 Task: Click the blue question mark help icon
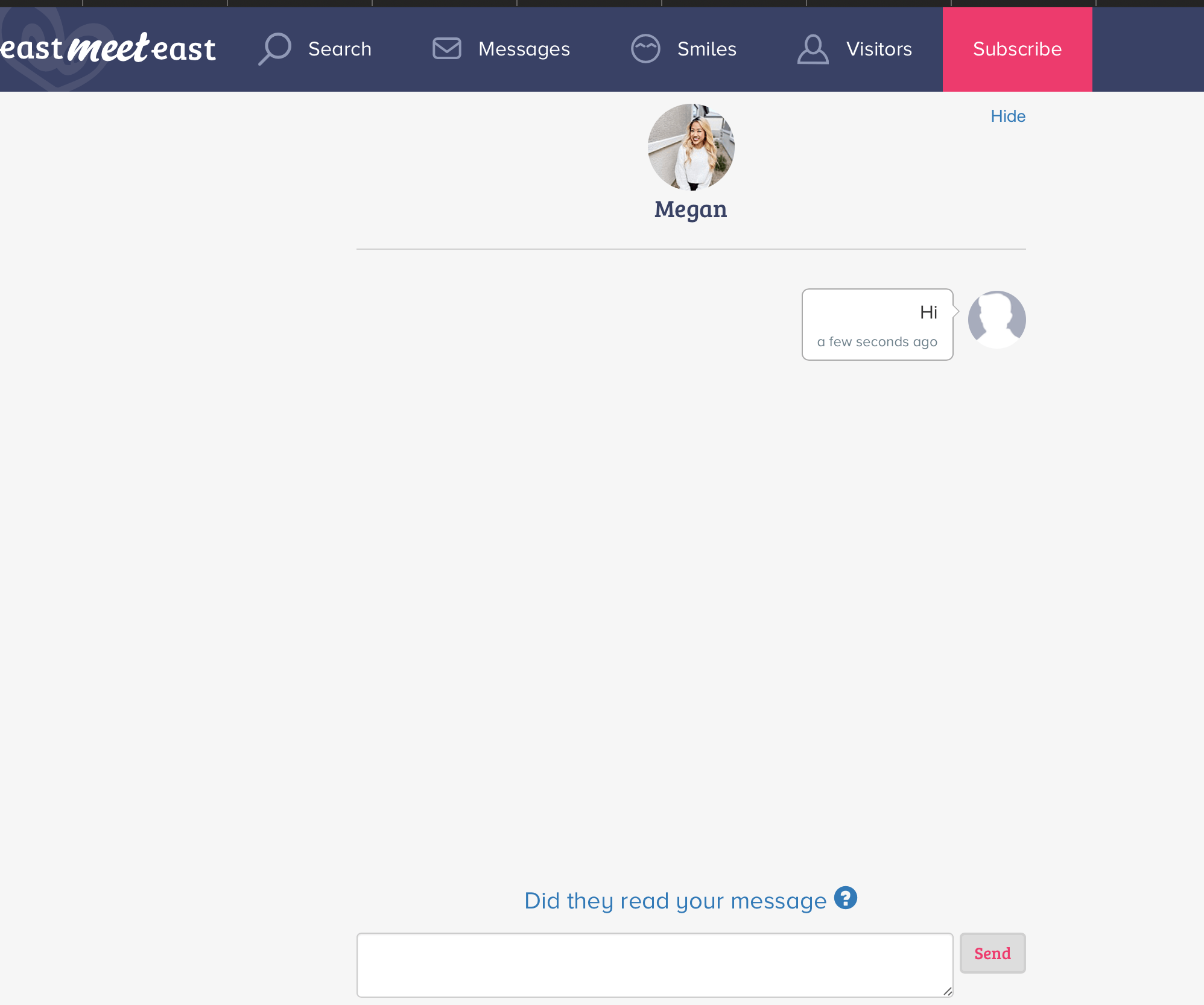pyautogui.click(x=846, y=898)
